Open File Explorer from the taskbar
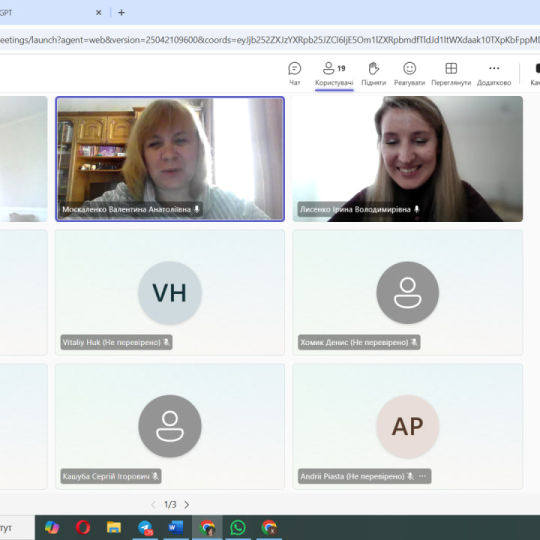The width and height of the screenshot is (540, 540). (114, 527)
